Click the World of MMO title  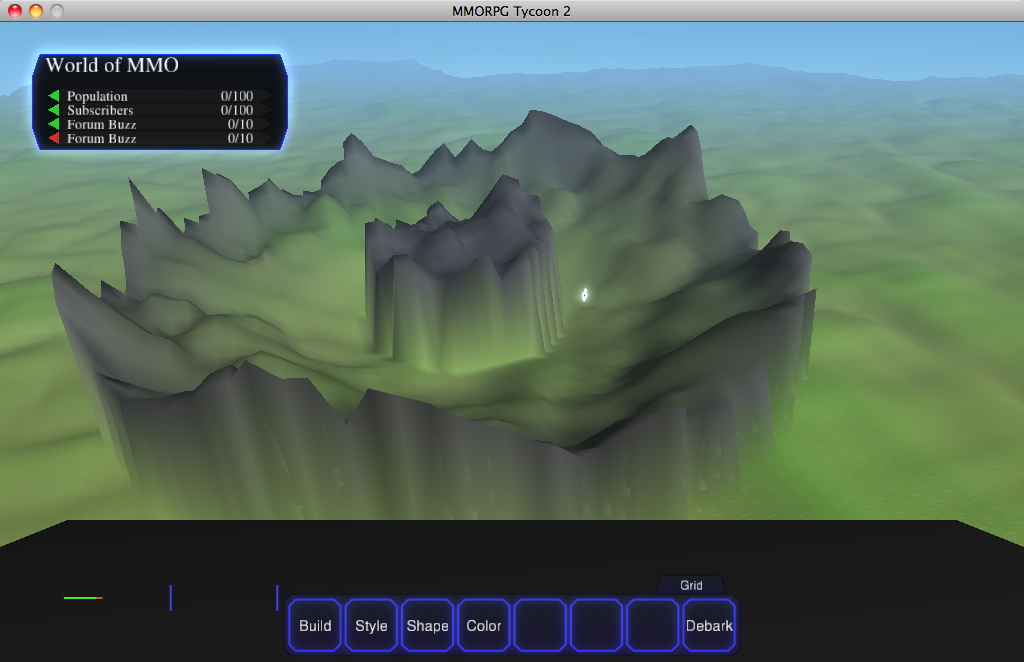coord(112,65)
